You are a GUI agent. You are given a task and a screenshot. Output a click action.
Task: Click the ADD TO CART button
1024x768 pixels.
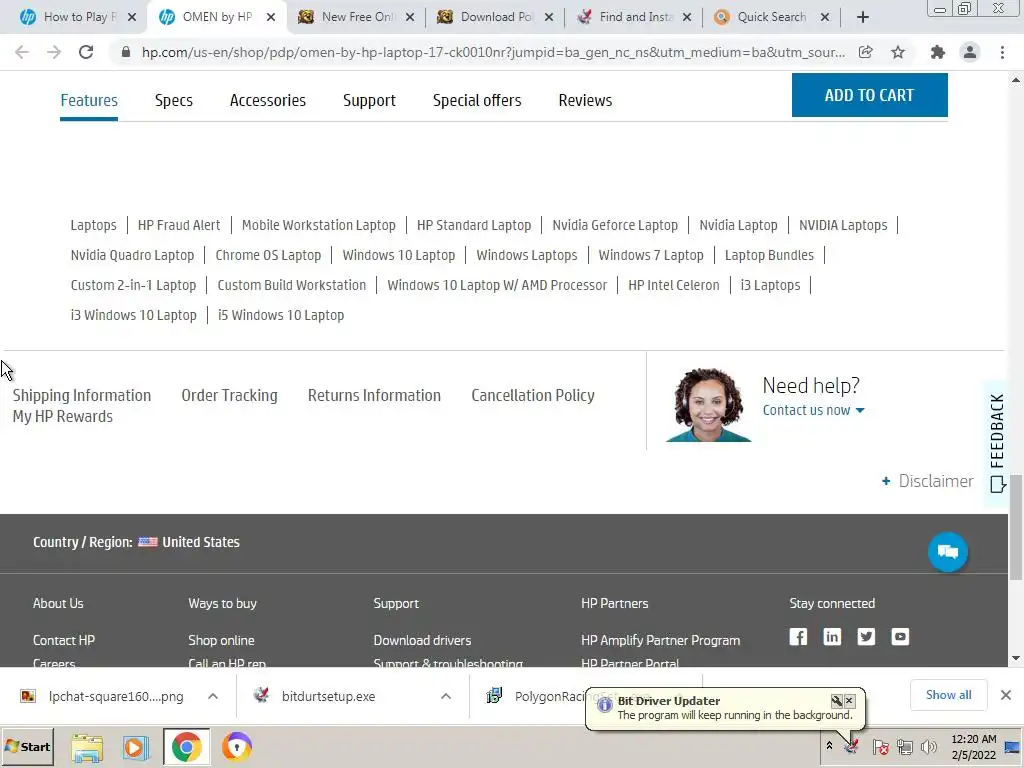tap(869, 95)
